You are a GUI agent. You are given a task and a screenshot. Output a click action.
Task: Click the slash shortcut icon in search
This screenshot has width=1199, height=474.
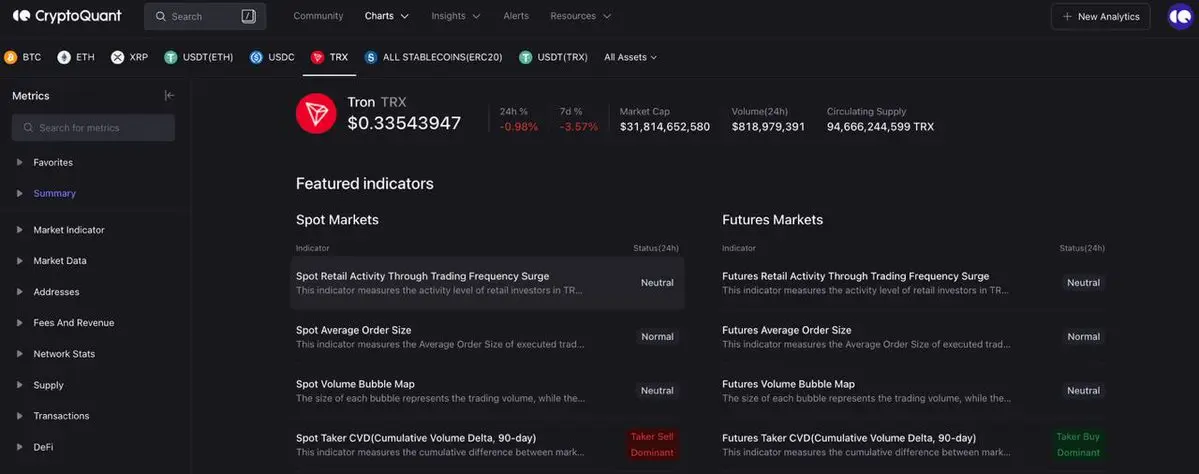coord(249,16)
